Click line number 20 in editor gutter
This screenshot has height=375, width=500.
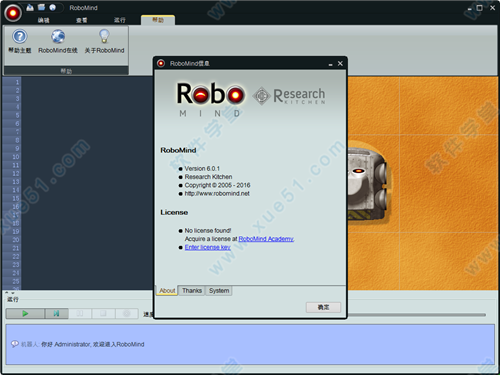(x=16, y=240)
